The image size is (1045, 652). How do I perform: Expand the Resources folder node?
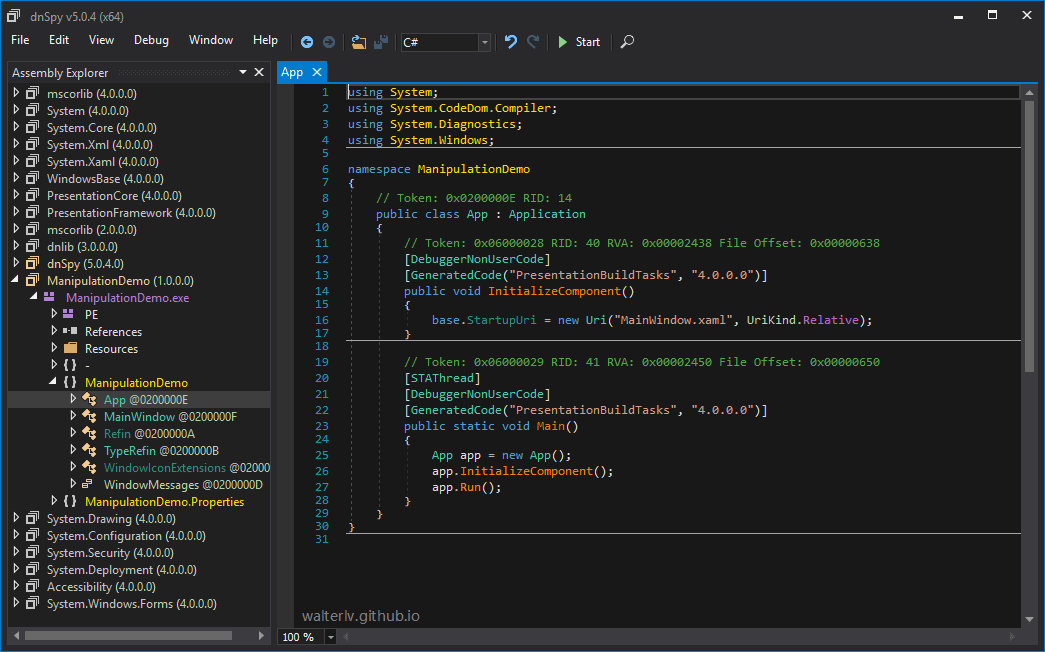pyautogui.click(x=55, y=348)
